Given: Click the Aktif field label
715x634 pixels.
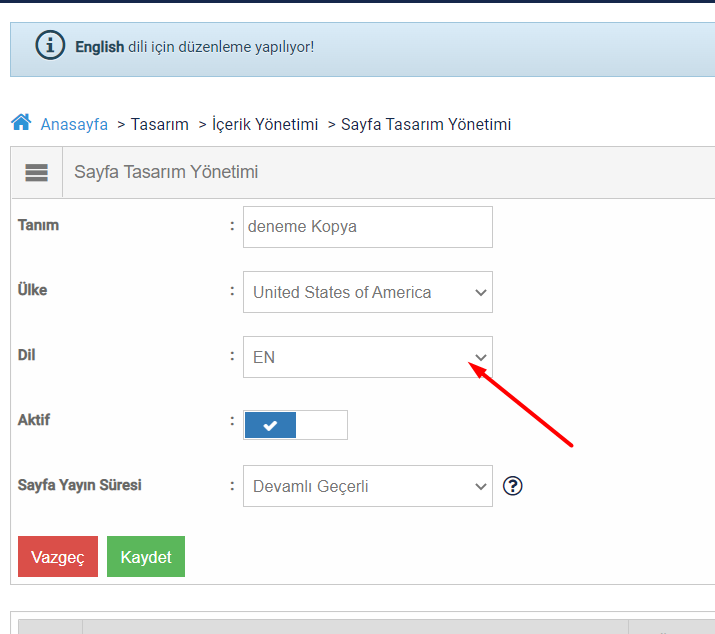Looking at the screenshot, I should pos(34,420).
